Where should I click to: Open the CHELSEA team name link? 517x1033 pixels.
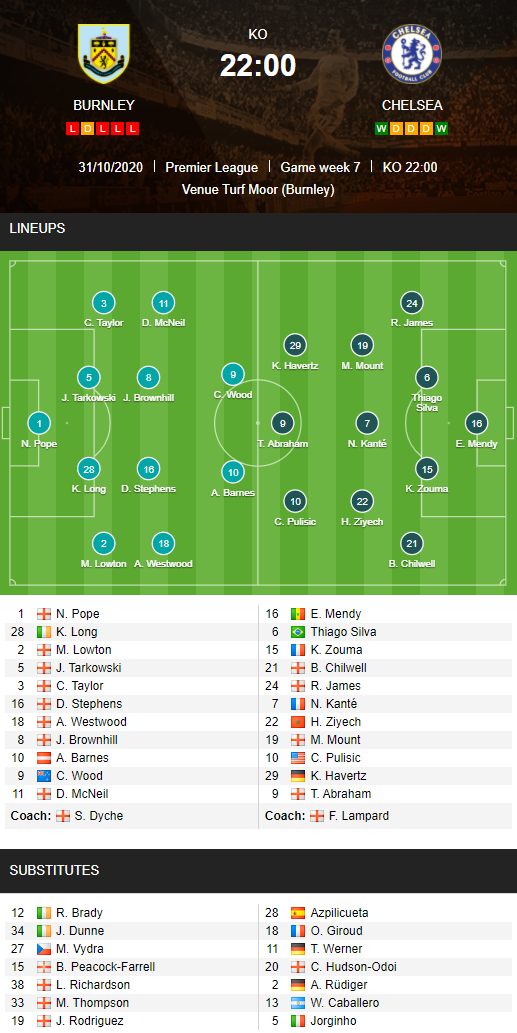tap(412, 105)
